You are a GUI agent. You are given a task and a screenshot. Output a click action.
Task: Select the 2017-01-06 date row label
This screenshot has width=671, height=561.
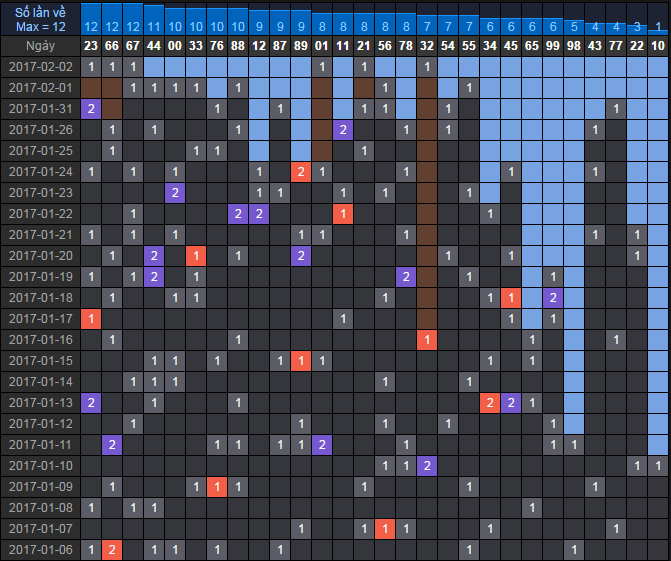click(x=40, y=549)
